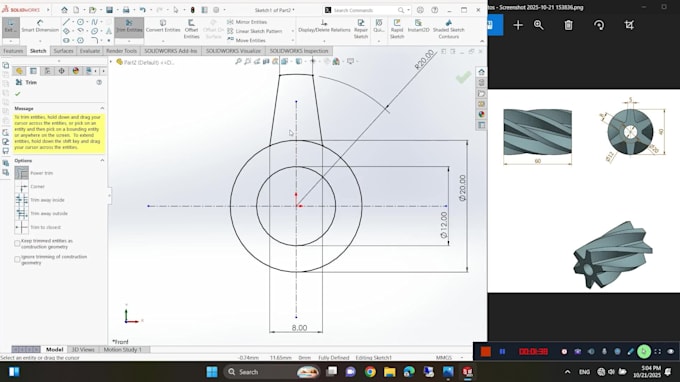Click the Print icon in SolidWorks toolbar
The width and height of the screenshot is (680, 382).
[126, 10]
